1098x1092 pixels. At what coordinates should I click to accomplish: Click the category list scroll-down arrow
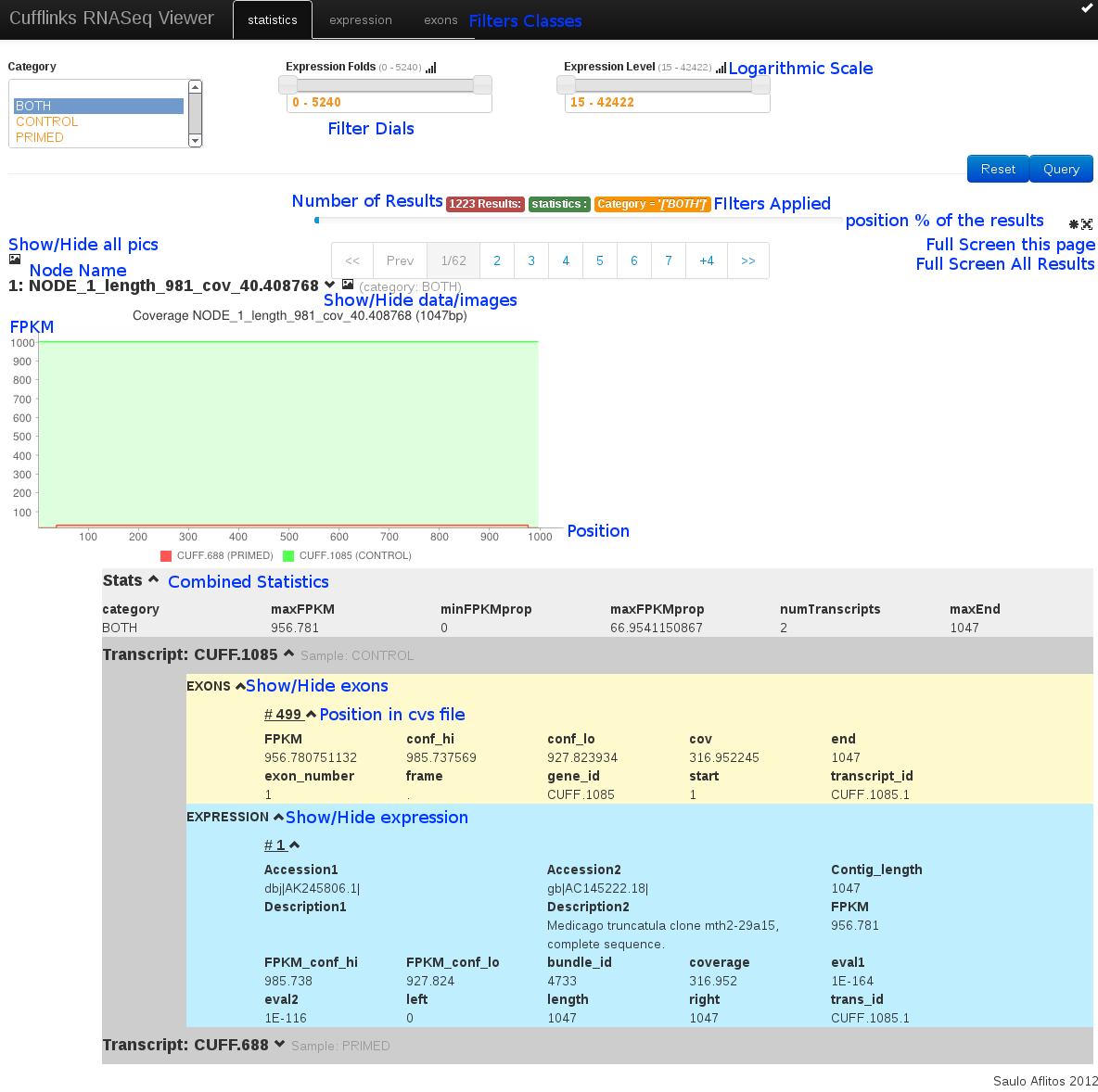[x=196, y=141]
